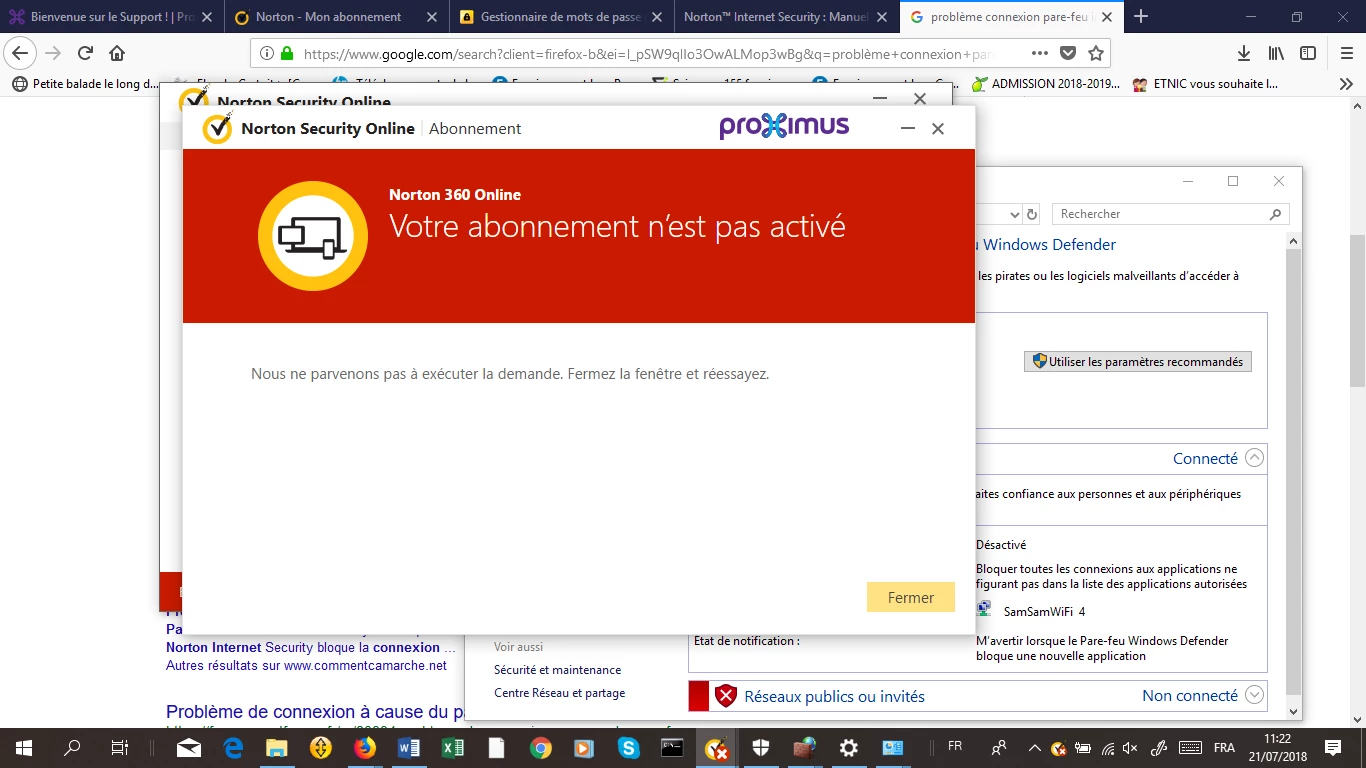The image size is (1366, 768).
Task: Click Firefox back button
Action: tap(21, 53)
